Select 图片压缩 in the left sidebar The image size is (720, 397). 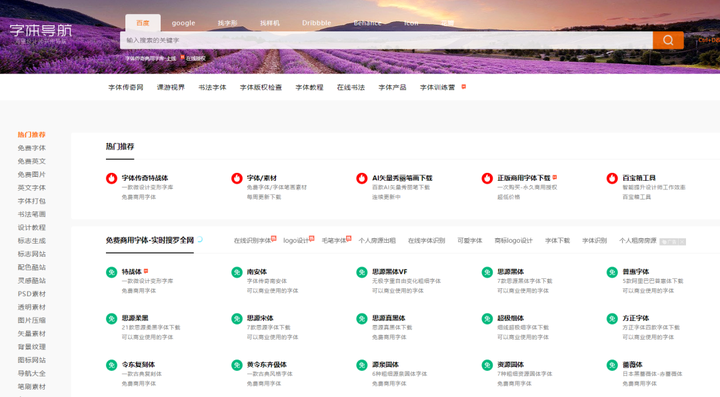tap(32, 320)
